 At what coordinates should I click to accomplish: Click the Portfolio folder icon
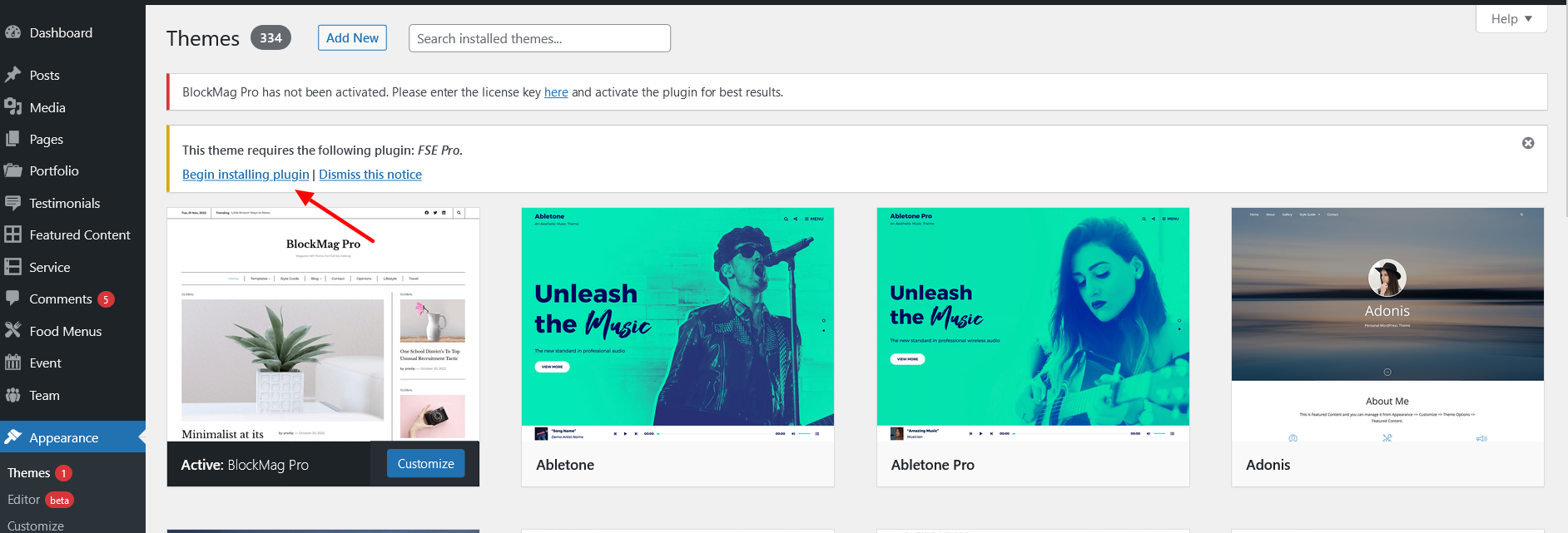click(12, 170)
